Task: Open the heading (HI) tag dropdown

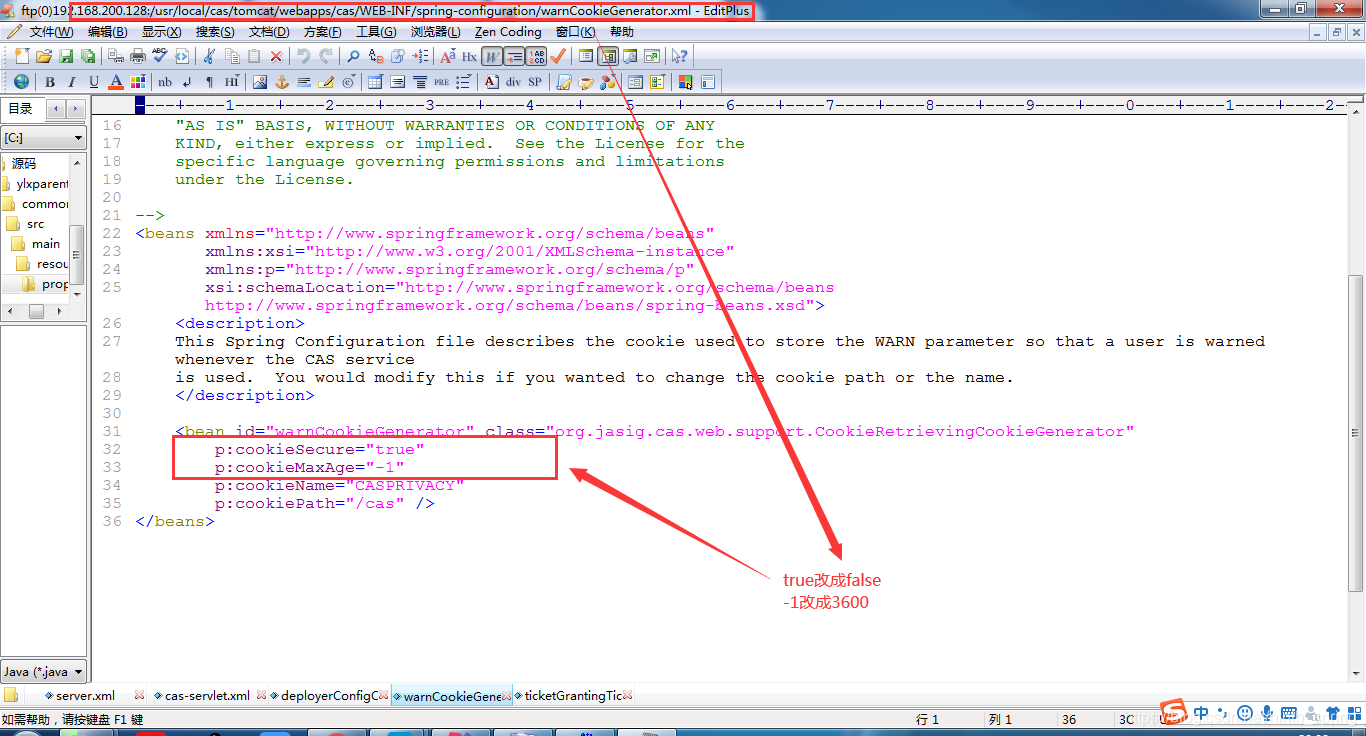Action: tap(232, 82)
